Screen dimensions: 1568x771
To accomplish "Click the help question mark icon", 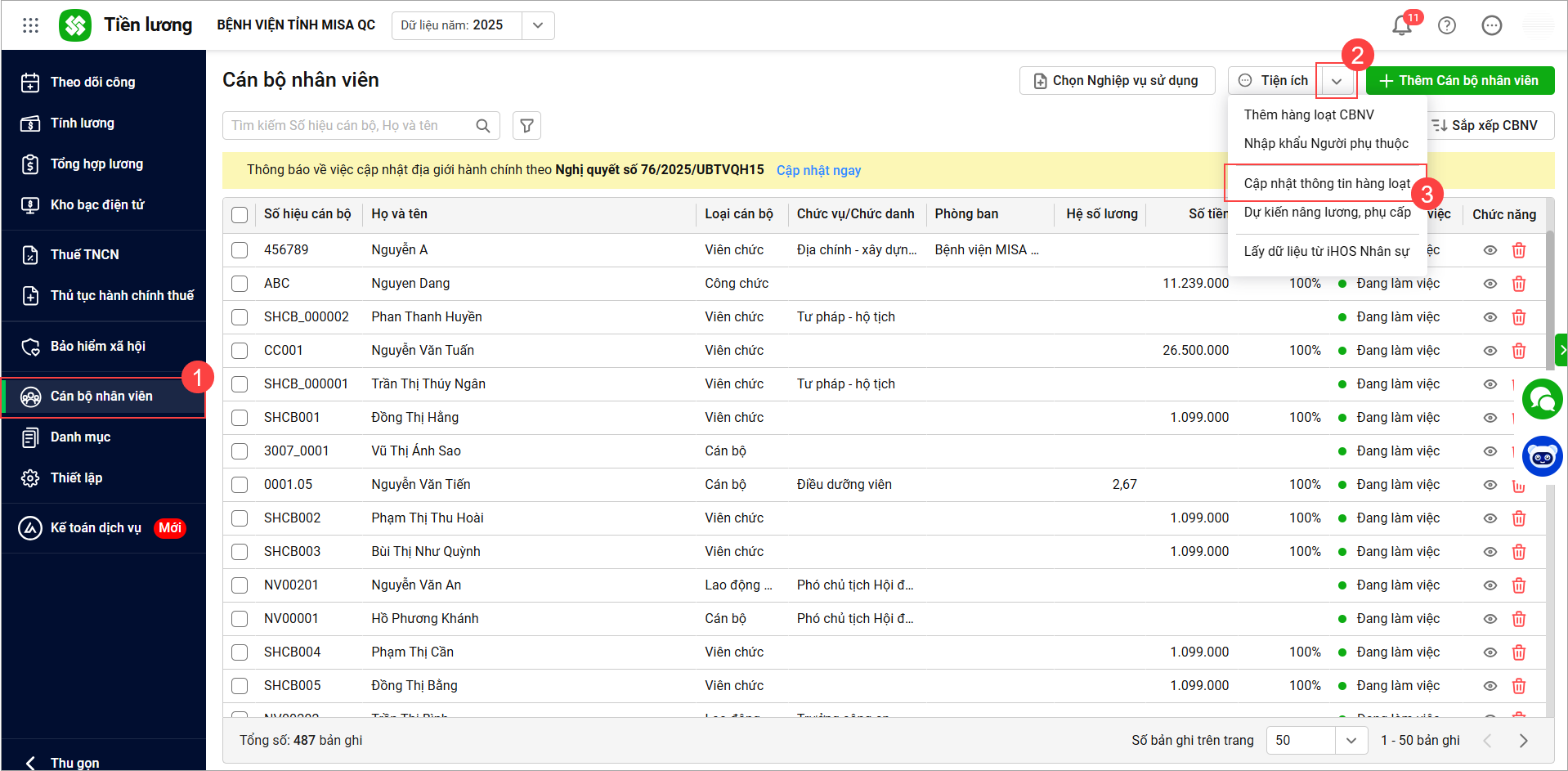I will [x=1446, y=25].
